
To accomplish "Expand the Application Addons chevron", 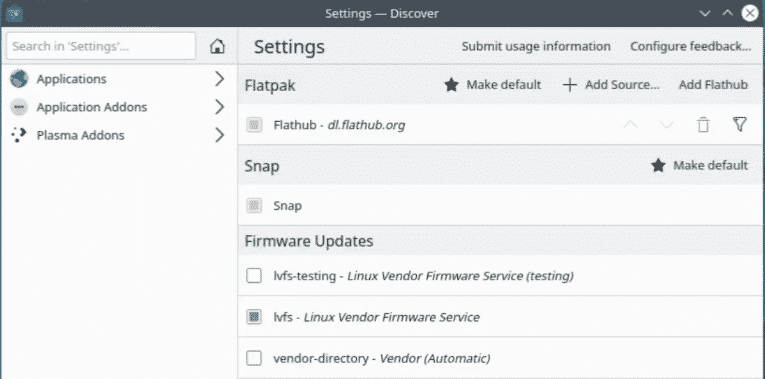I will point(220,107).
